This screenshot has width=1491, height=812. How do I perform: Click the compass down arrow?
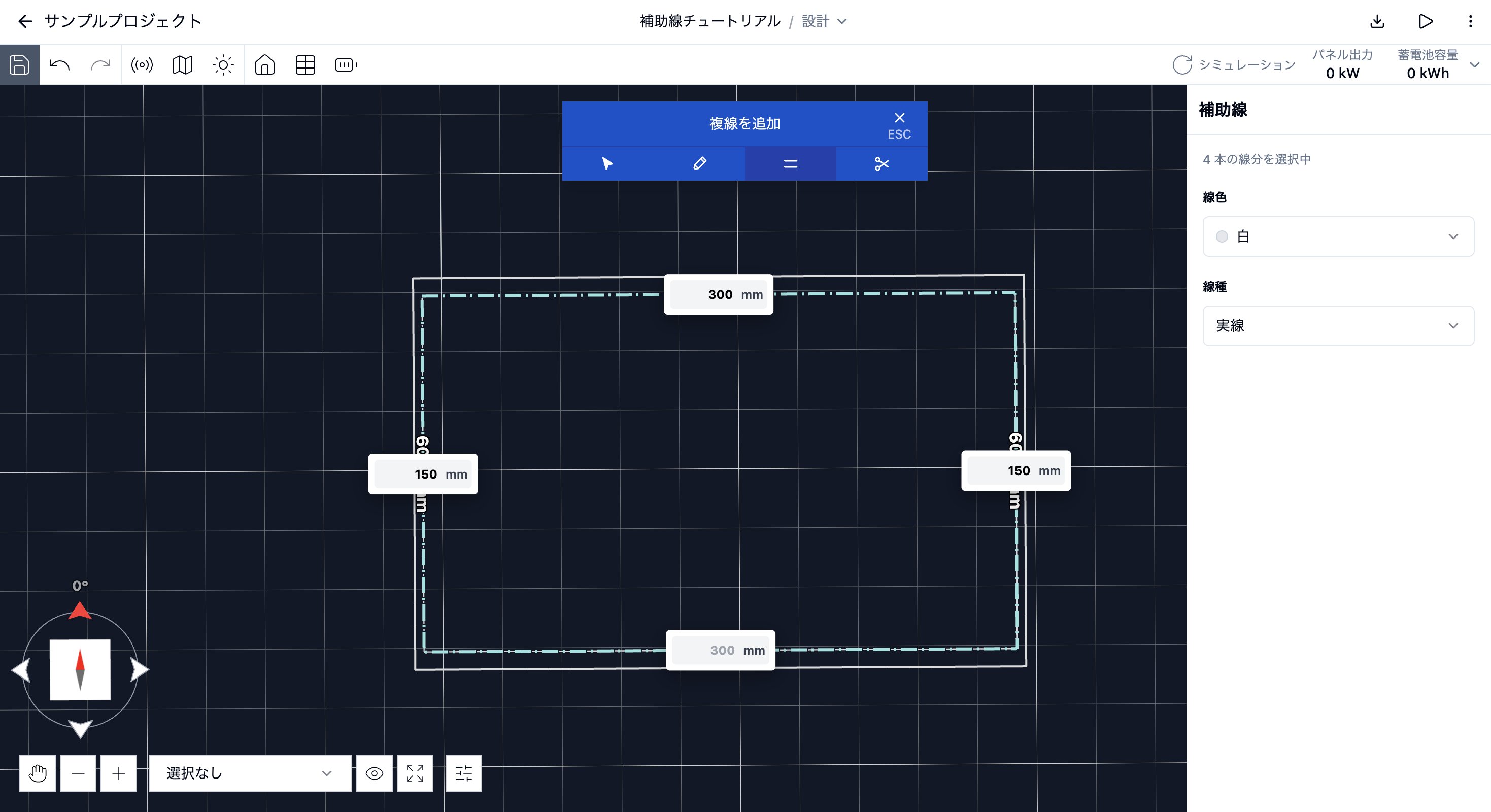(x=80, y=729)
